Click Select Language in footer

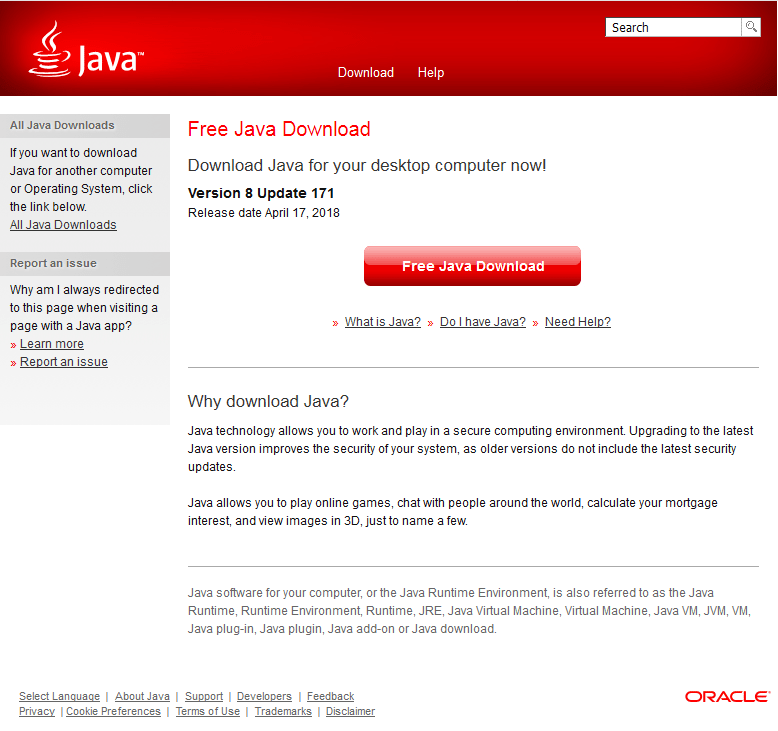(x=60, y=696)
